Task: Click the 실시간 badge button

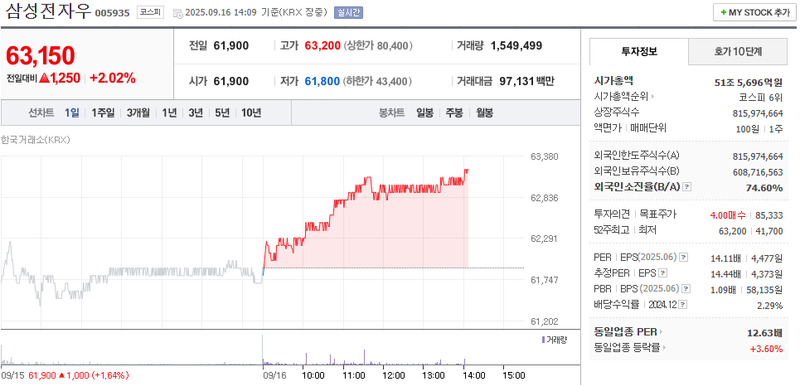Action: (348, 13)
